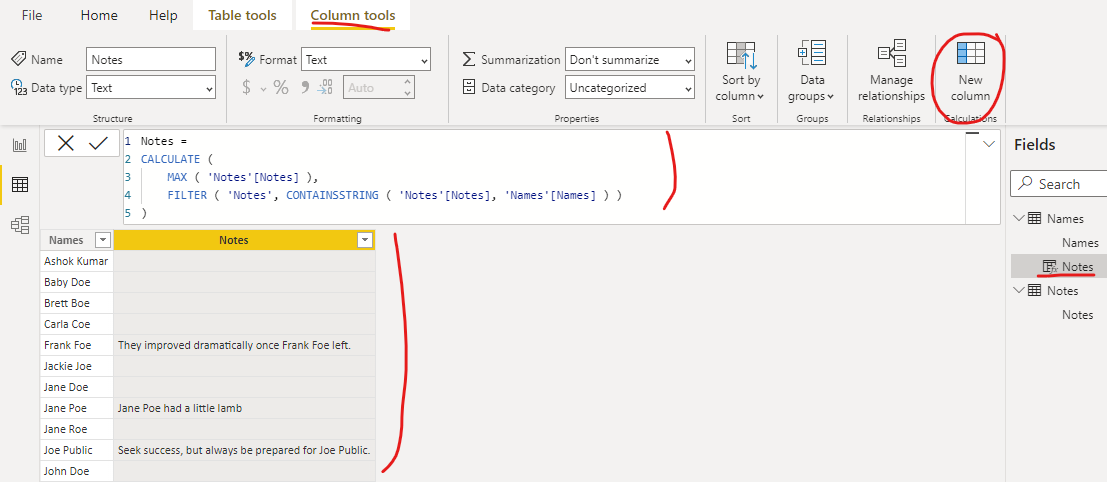Screen dimensions: 1107x482
Task: Switch to Model view icon
Action: 20,225
